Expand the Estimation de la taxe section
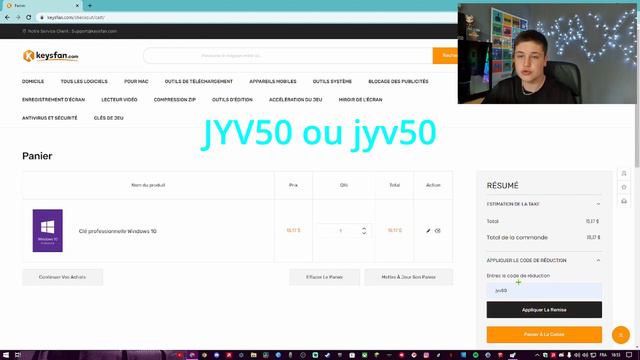Viewport: 640px width, 360px height. click(598, 204)
